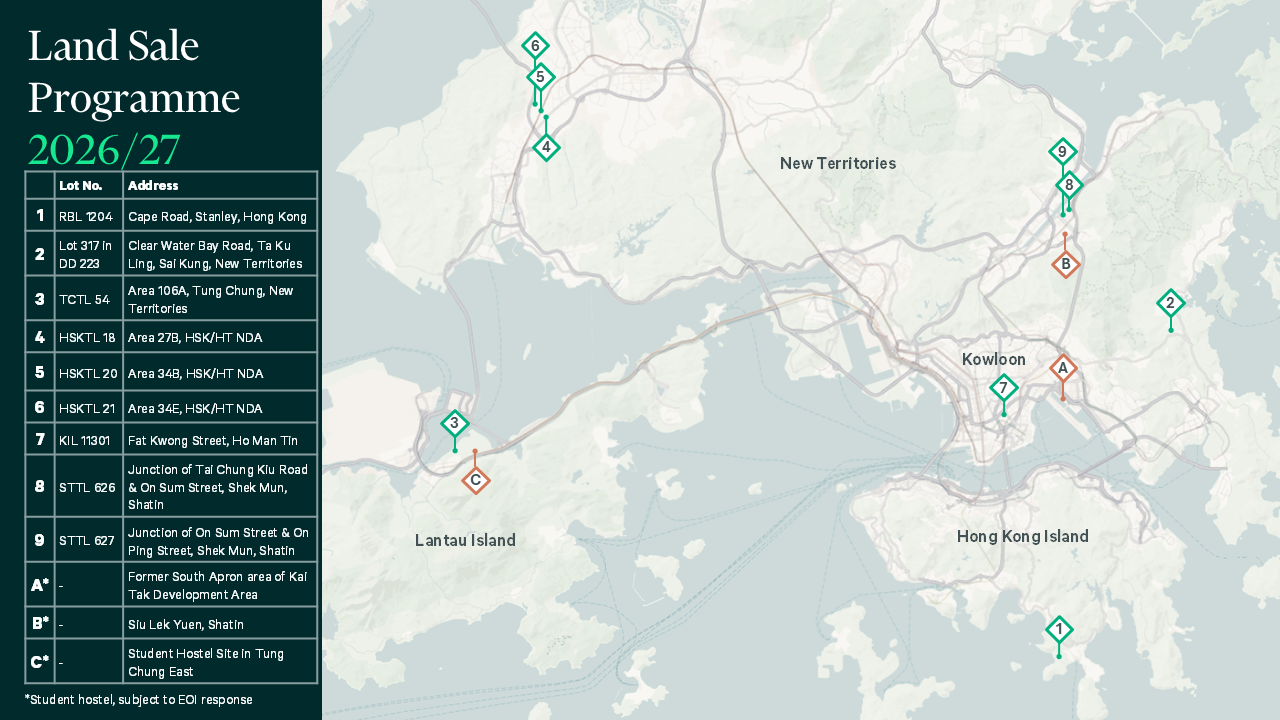The width and height of the screenshot is (1280, 720).
Task: Click the RBL 1204 lot number cell
Action: coord(86,216)
